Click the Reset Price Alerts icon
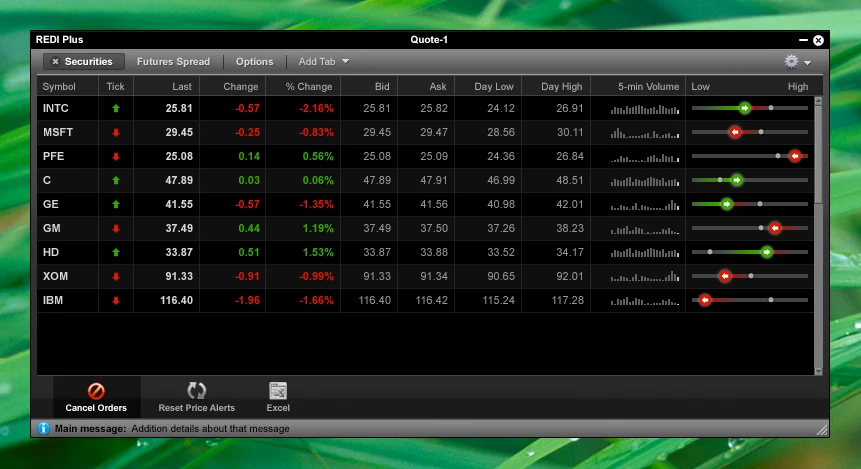 (x=196, y=390)
